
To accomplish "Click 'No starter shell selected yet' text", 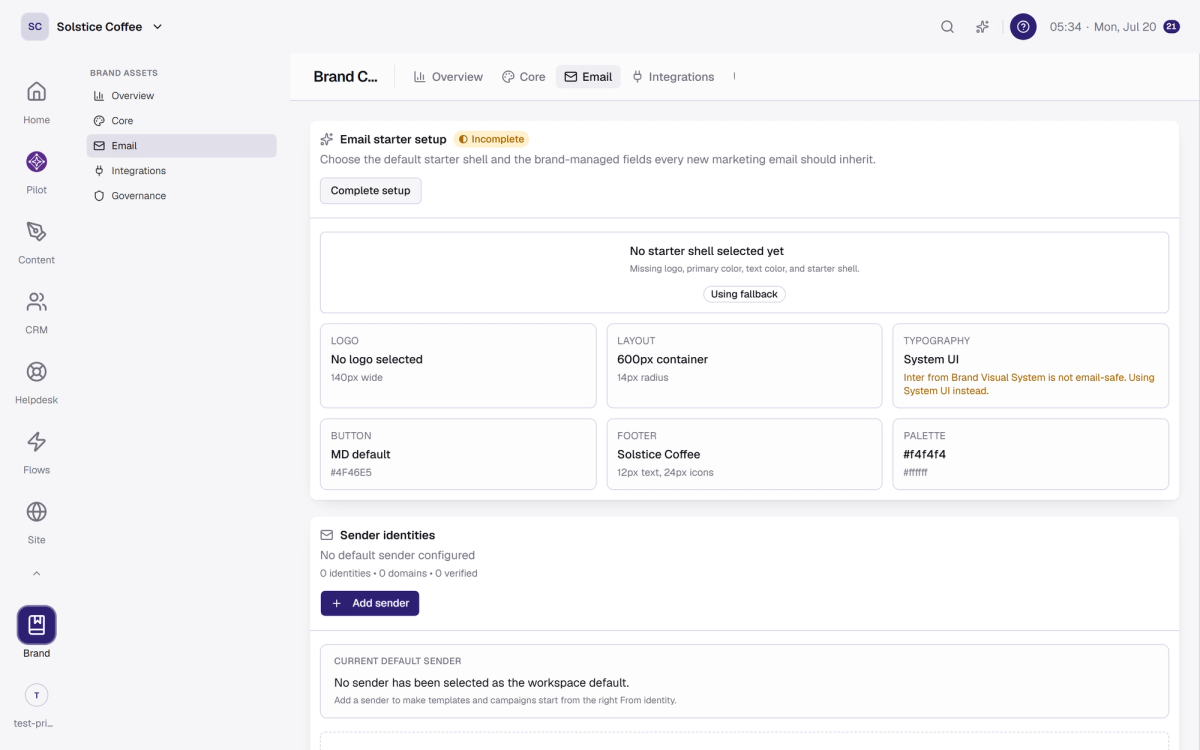I will [x=707, y=251].
